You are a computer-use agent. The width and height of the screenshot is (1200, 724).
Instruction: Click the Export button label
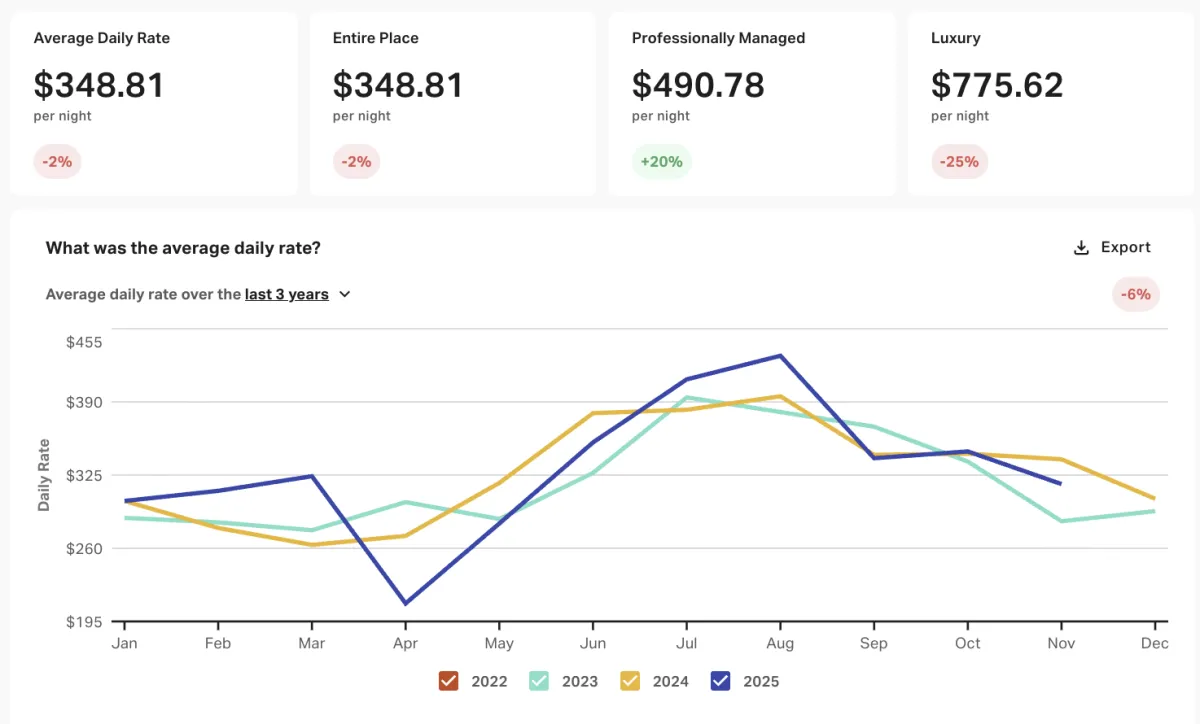click(1125, 247)
